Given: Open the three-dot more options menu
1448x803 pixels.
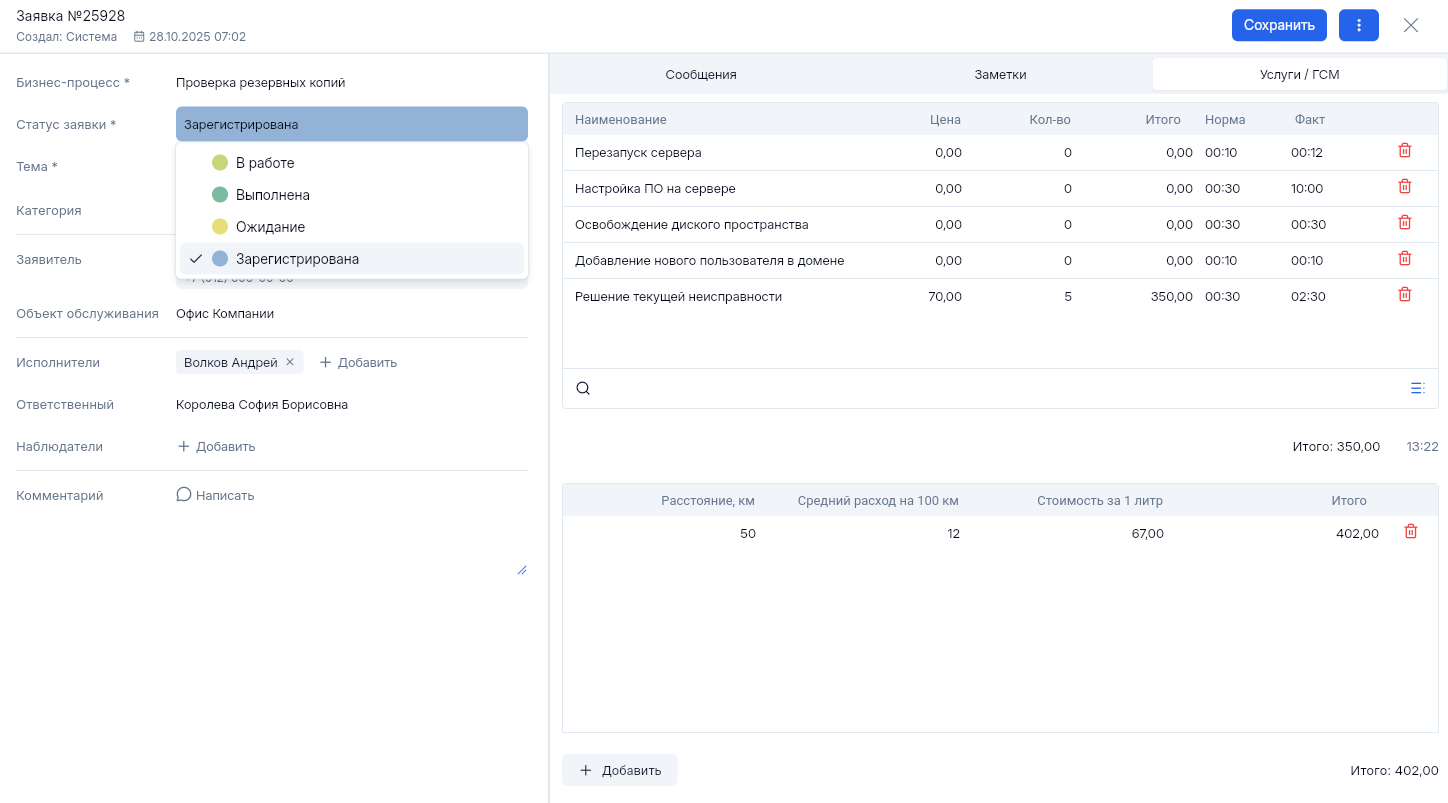Looking at the screenshot, I should (1358, 25).
